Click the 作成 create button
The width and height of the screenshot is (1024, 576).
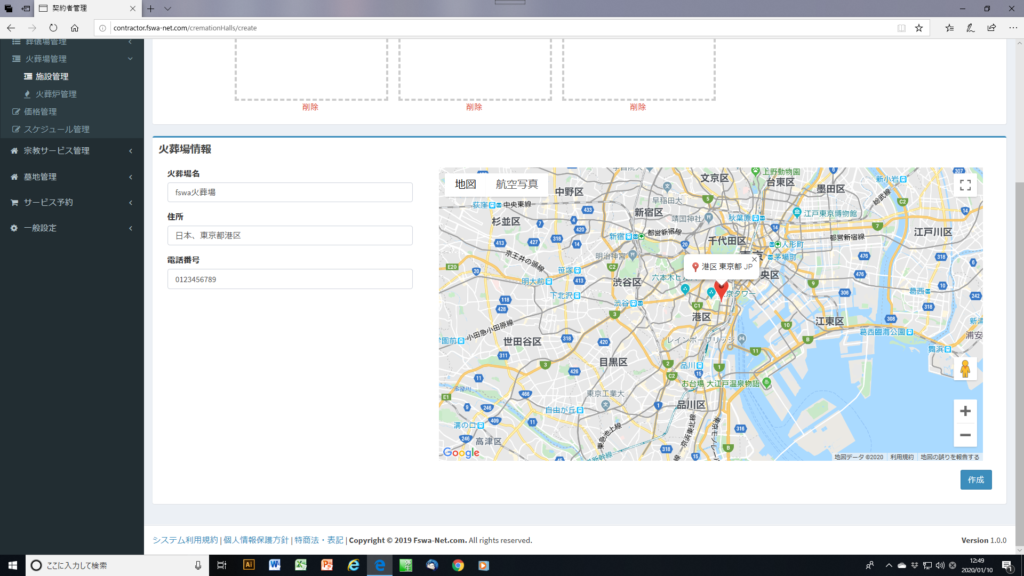point(976,480)
